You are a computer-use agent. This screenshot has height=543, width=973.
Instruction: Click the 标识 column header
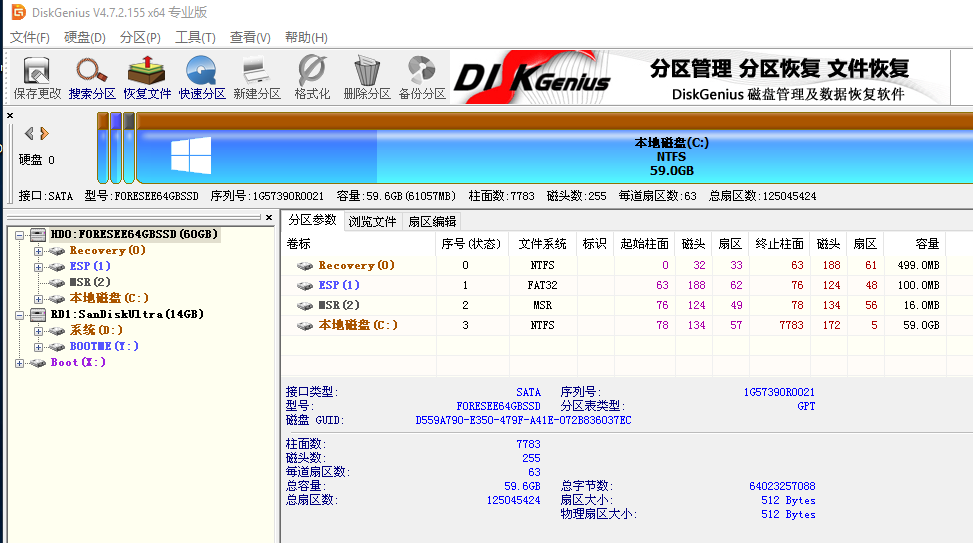pyautogui.click(x=594, y=244)
